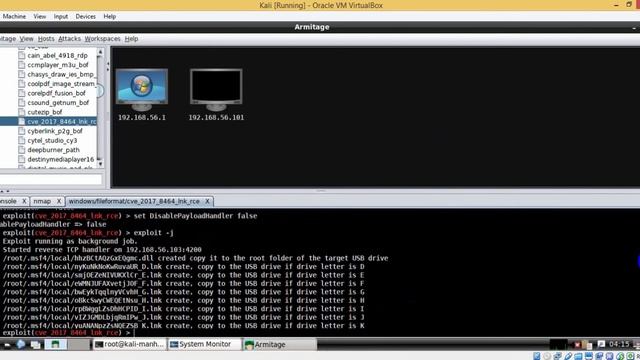Click the 'Started reverse TCP handler' console line
The width and height of the screenshot is (640, 360).
102,250
